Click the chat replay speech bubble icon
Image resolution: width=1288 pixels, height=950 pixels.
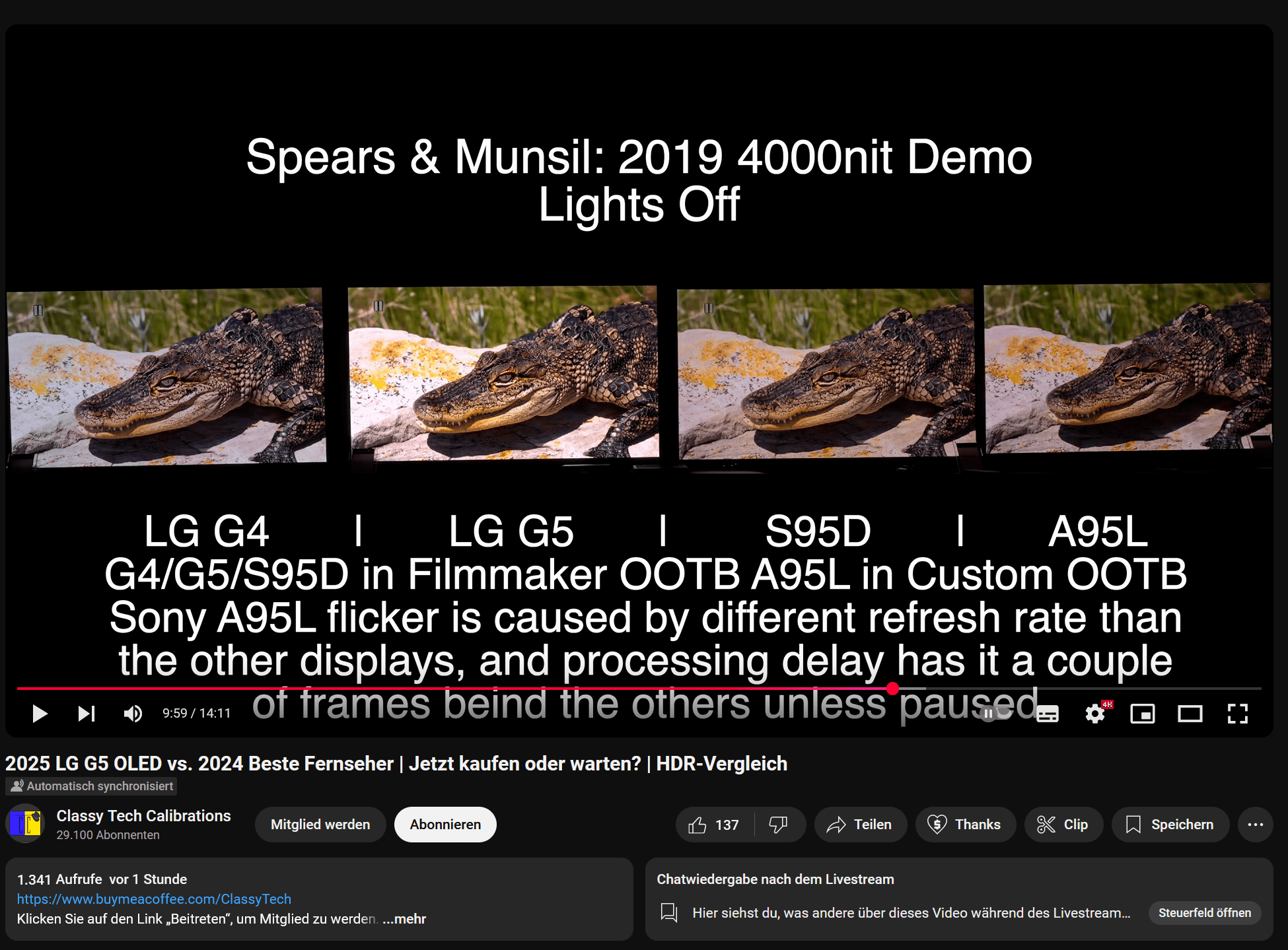(669, 913)
